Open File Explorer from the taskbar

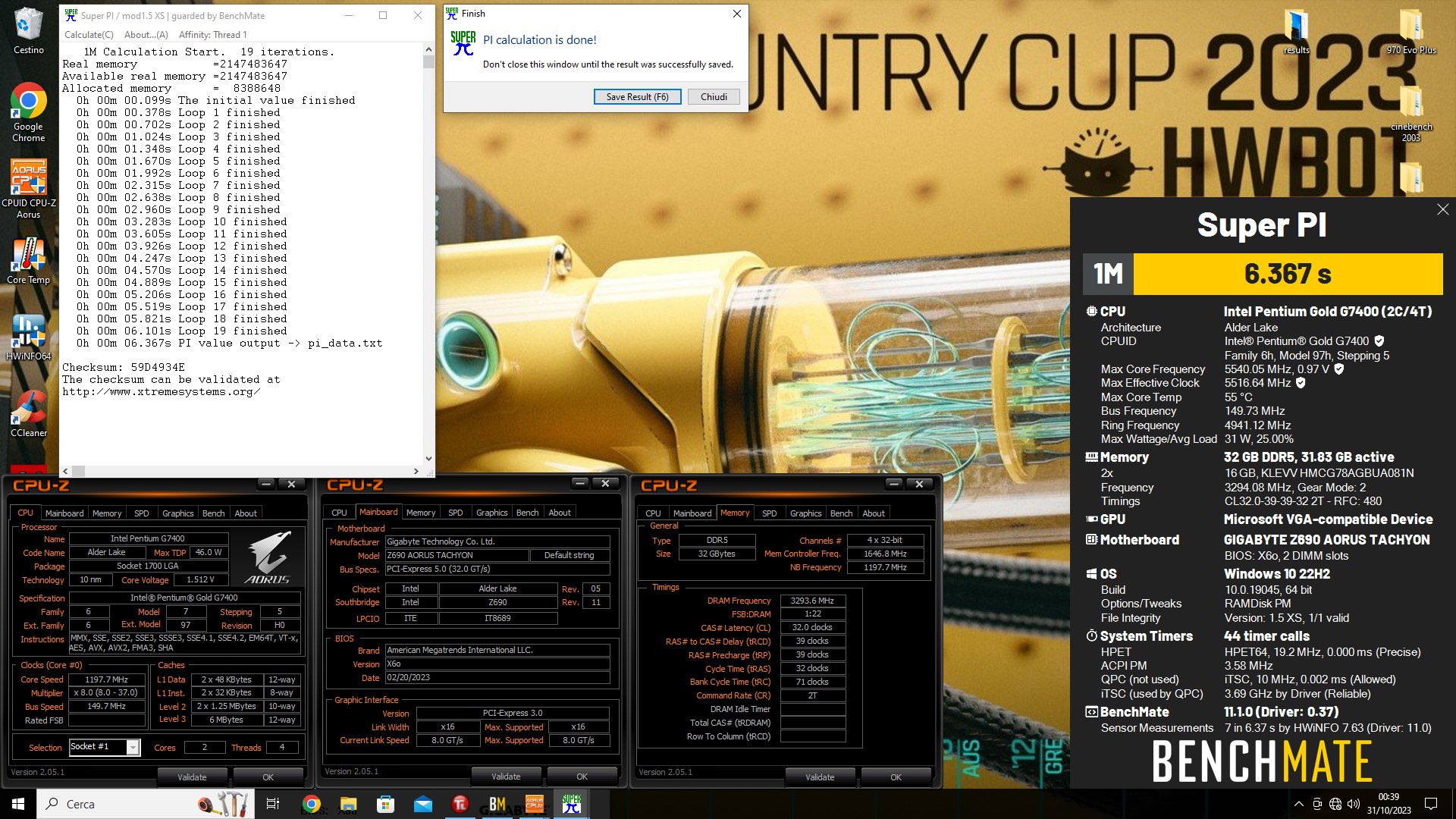pyautogui.click(x=348, y=804)
